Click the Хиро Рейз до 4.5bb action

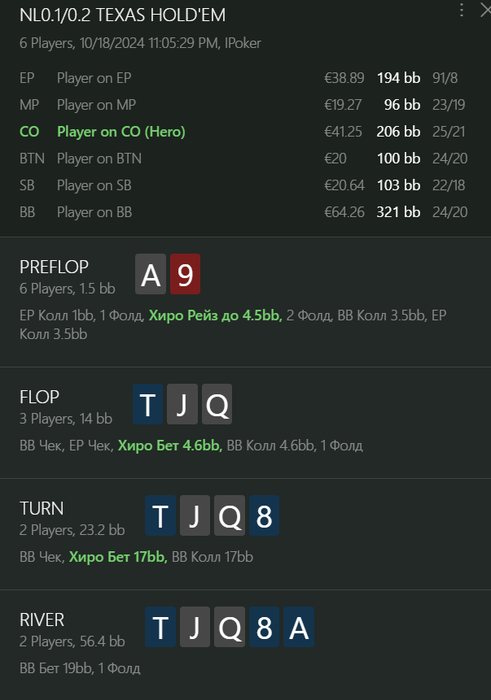click(215, 316)
